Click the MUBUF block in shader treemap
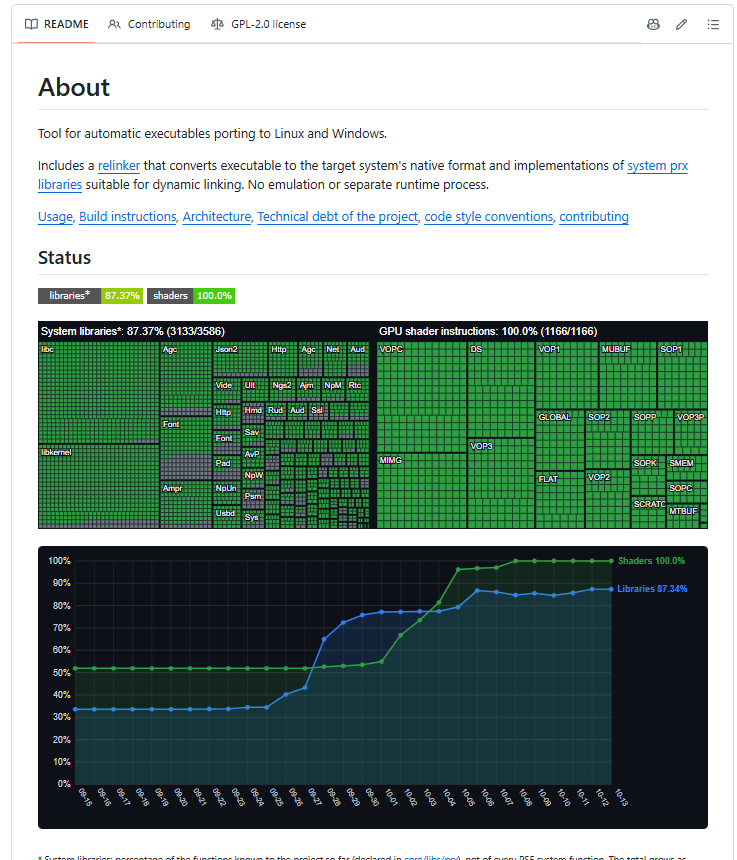The height and width of the screenshot is (860, 737). pos(627,375)
